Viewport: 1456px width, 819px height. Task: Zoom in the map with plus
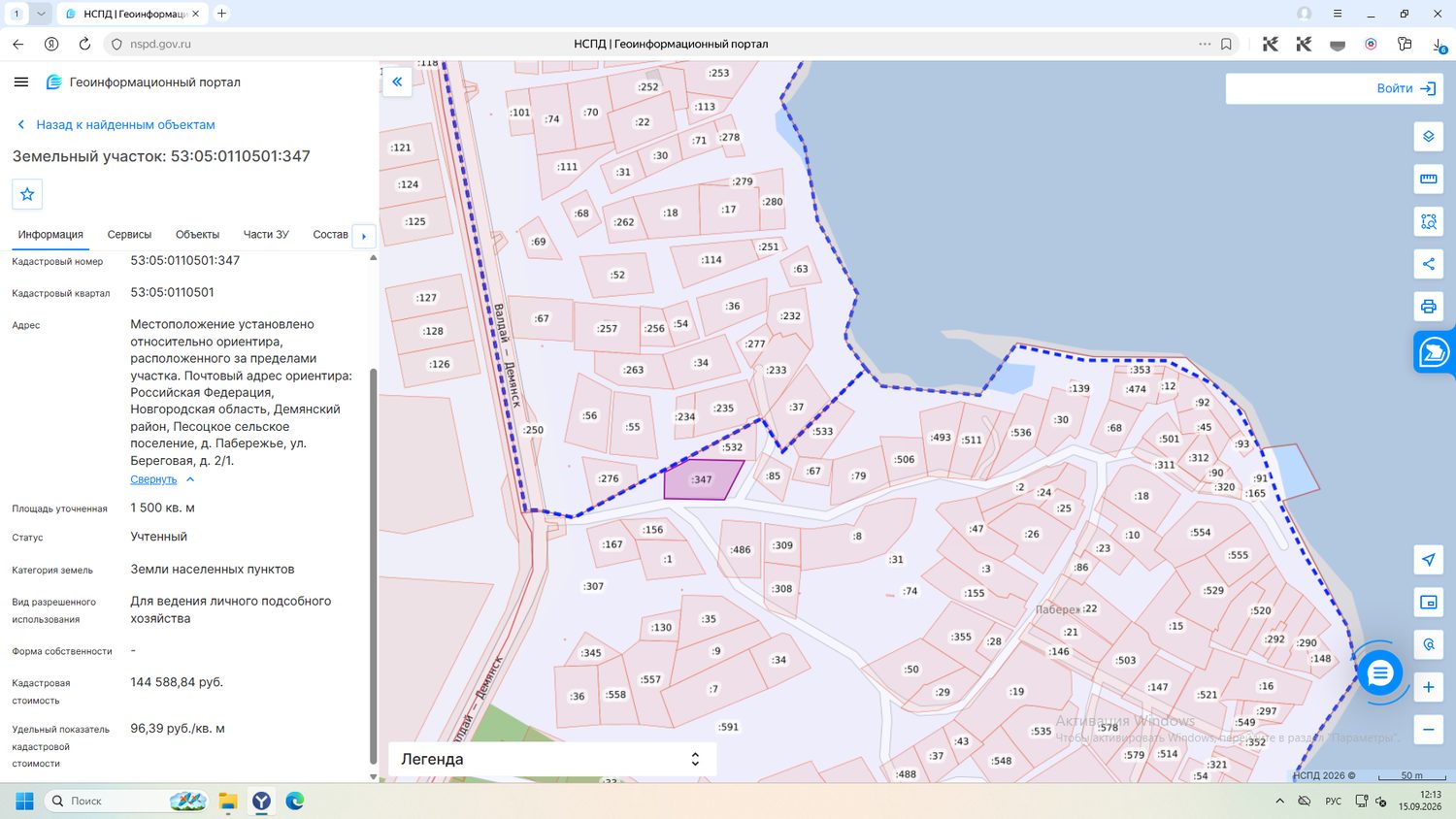point(1428,687)
